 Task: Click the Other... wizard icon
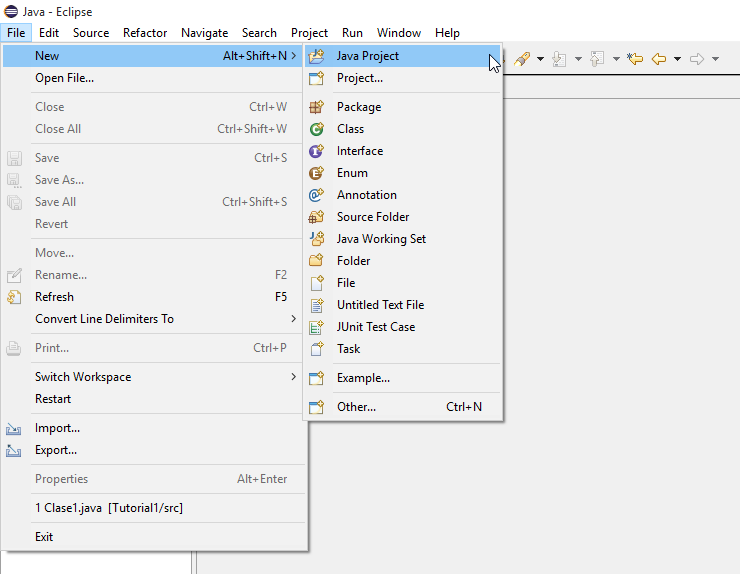(x=316, y=407)
